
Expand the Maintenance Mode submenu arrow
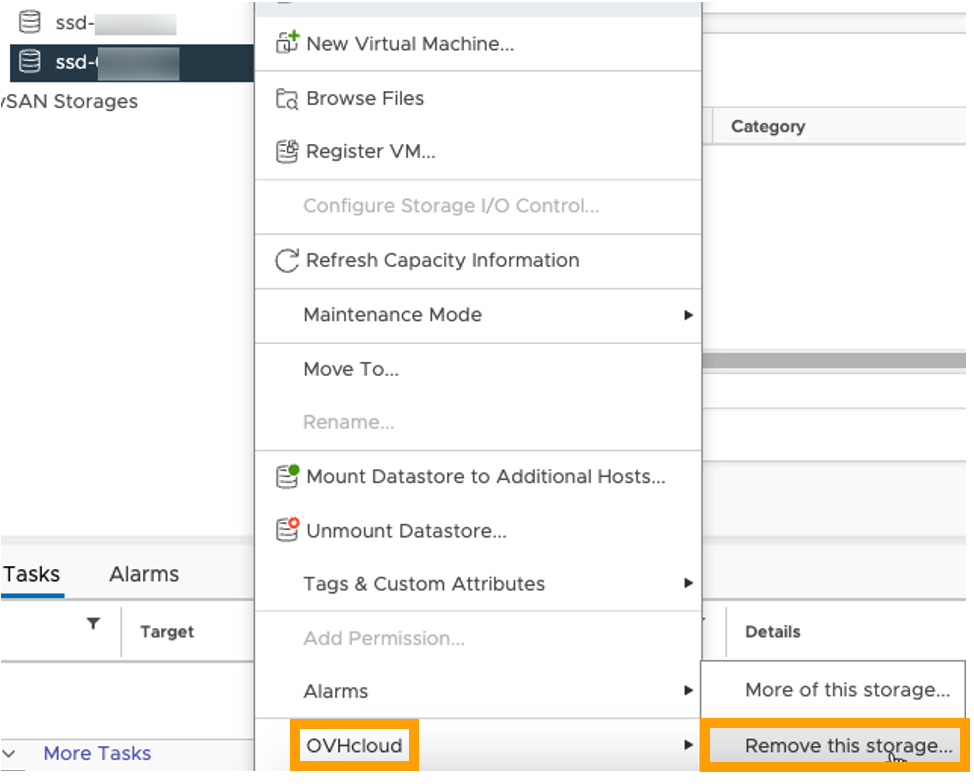688,315
